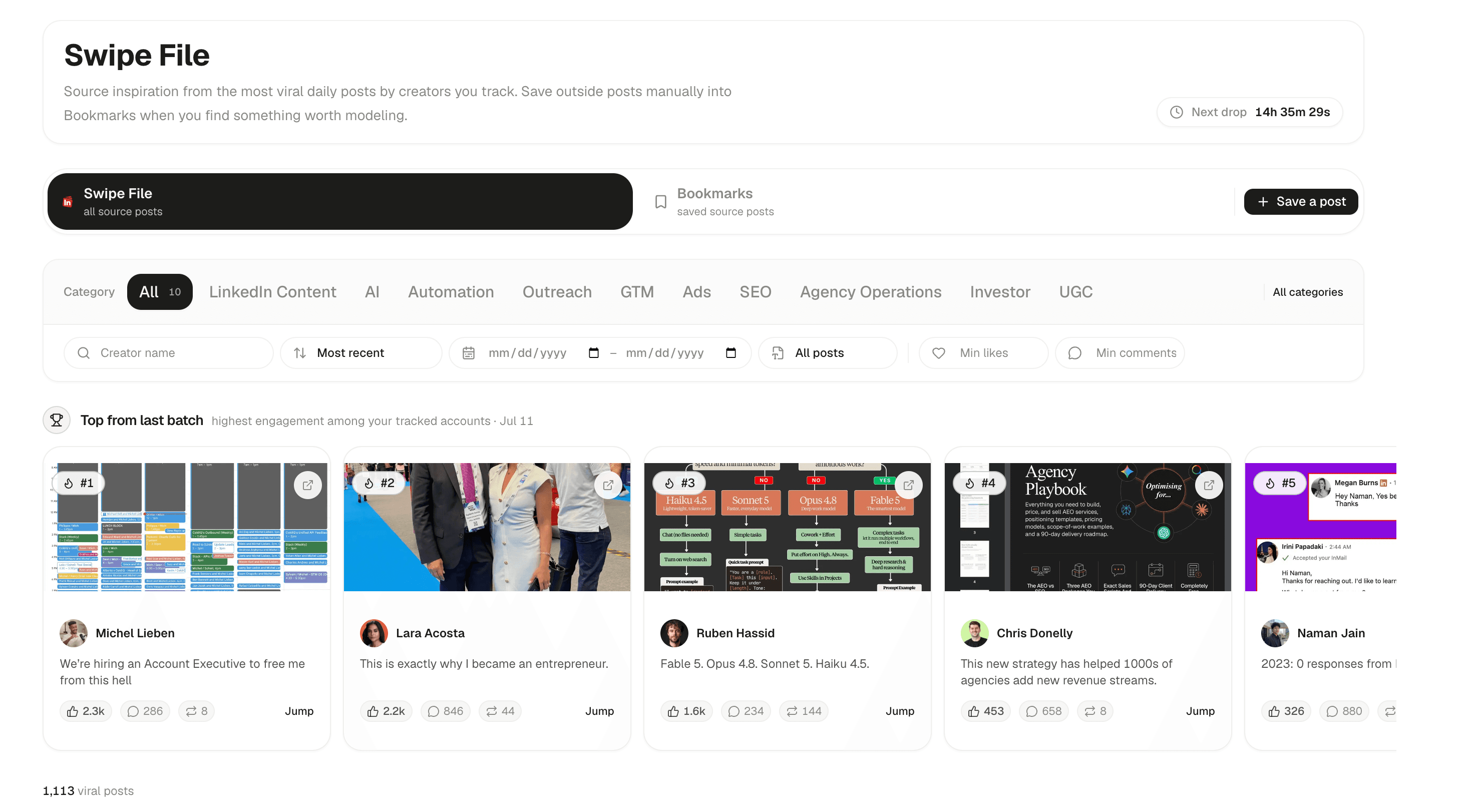The height and width of the screenshot is (812, 1472).
Task: Click comments count 286 on Michel Lieben post
Action: (145, 711)
